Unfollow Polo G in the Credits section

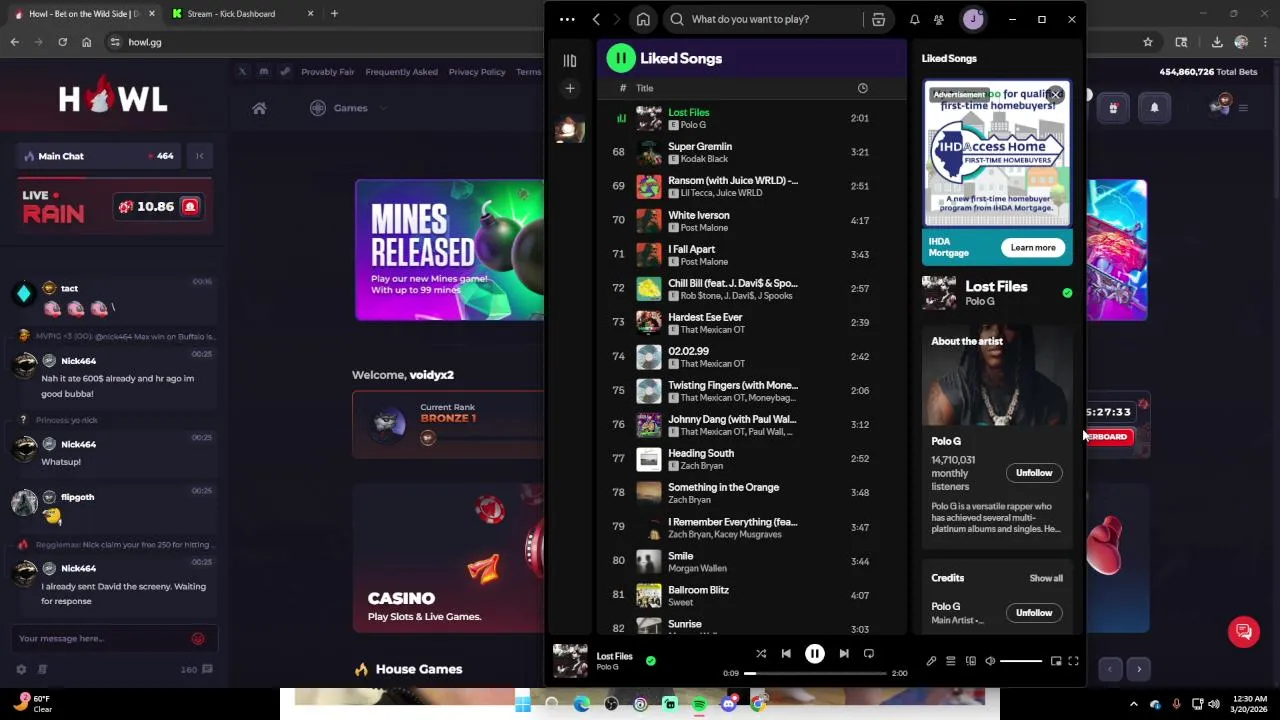point(1034,613)
